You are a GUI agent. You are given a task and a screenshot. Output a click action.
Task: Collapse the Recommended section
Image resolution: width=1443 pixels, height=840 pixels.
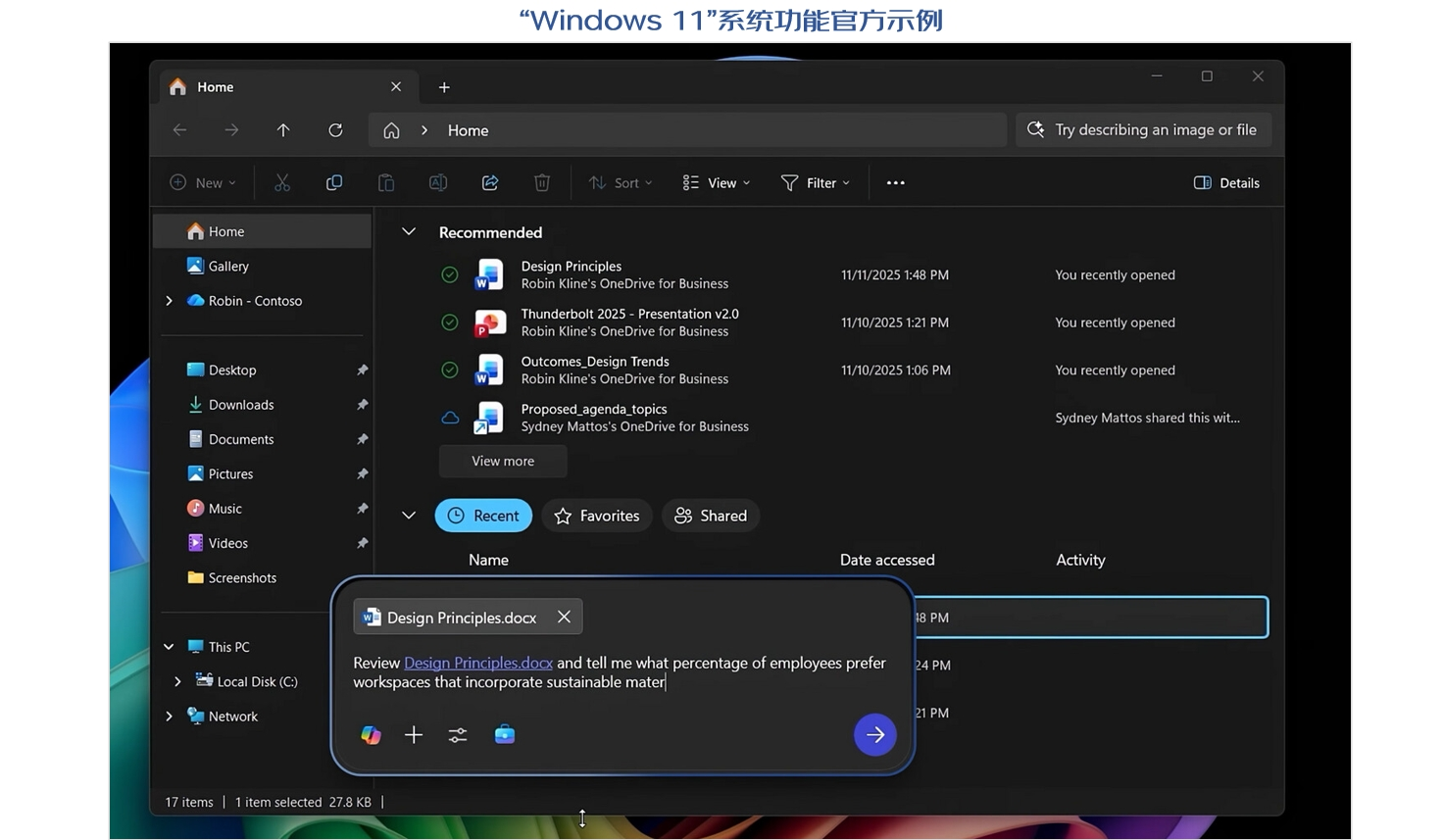click(409, 232)
